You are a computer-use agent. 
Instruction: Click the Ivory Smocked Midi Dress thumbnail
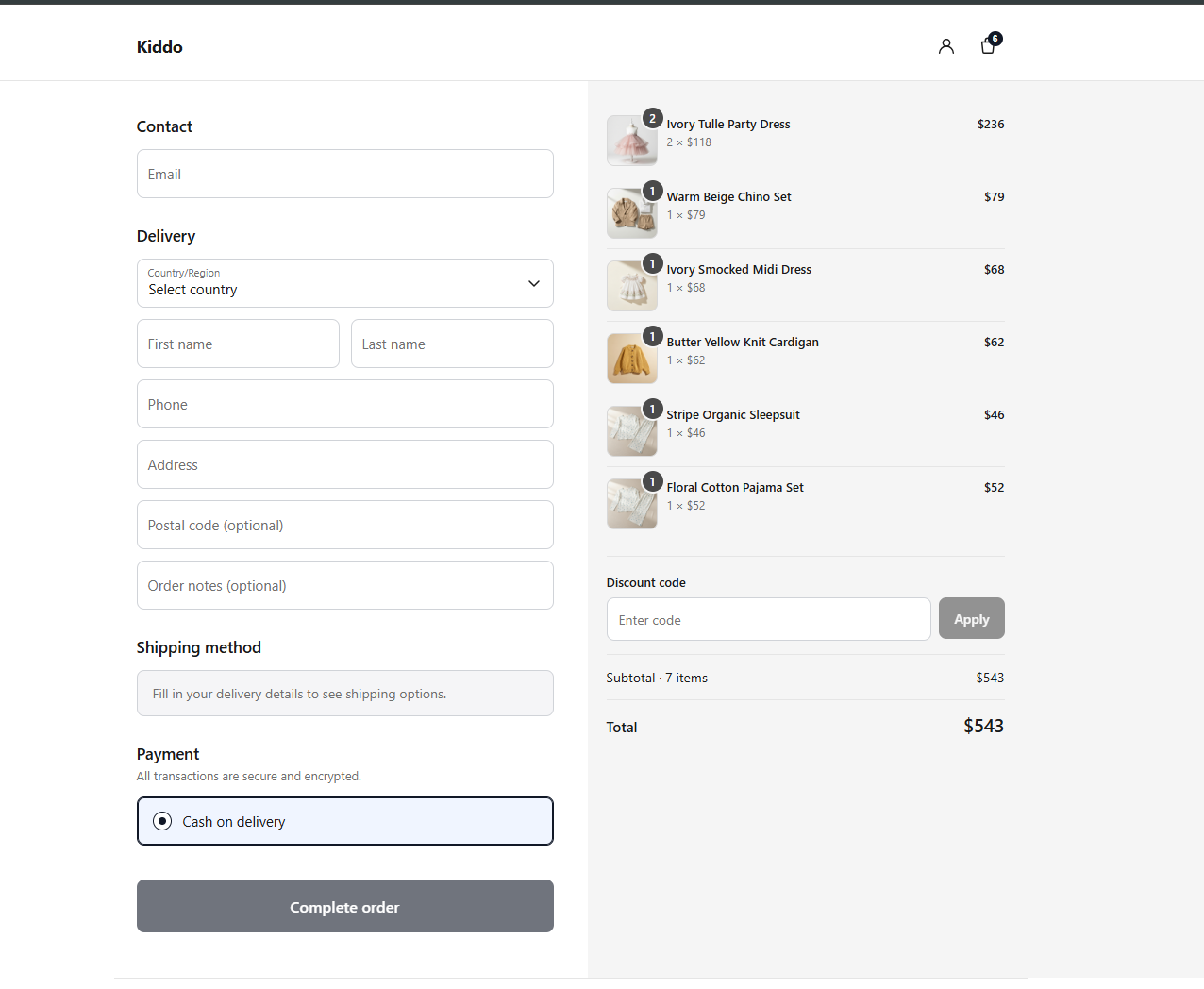(632, 286)
